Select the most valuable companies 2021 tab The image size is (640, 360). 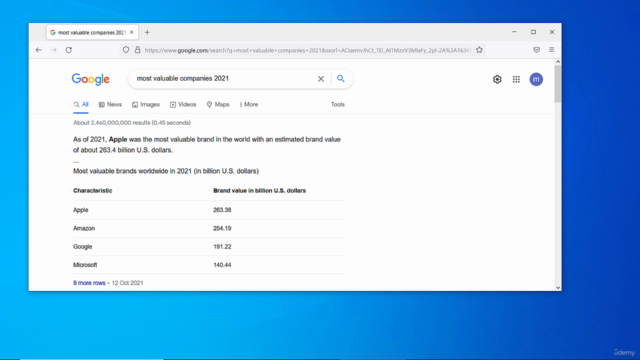tap(92, 32)
